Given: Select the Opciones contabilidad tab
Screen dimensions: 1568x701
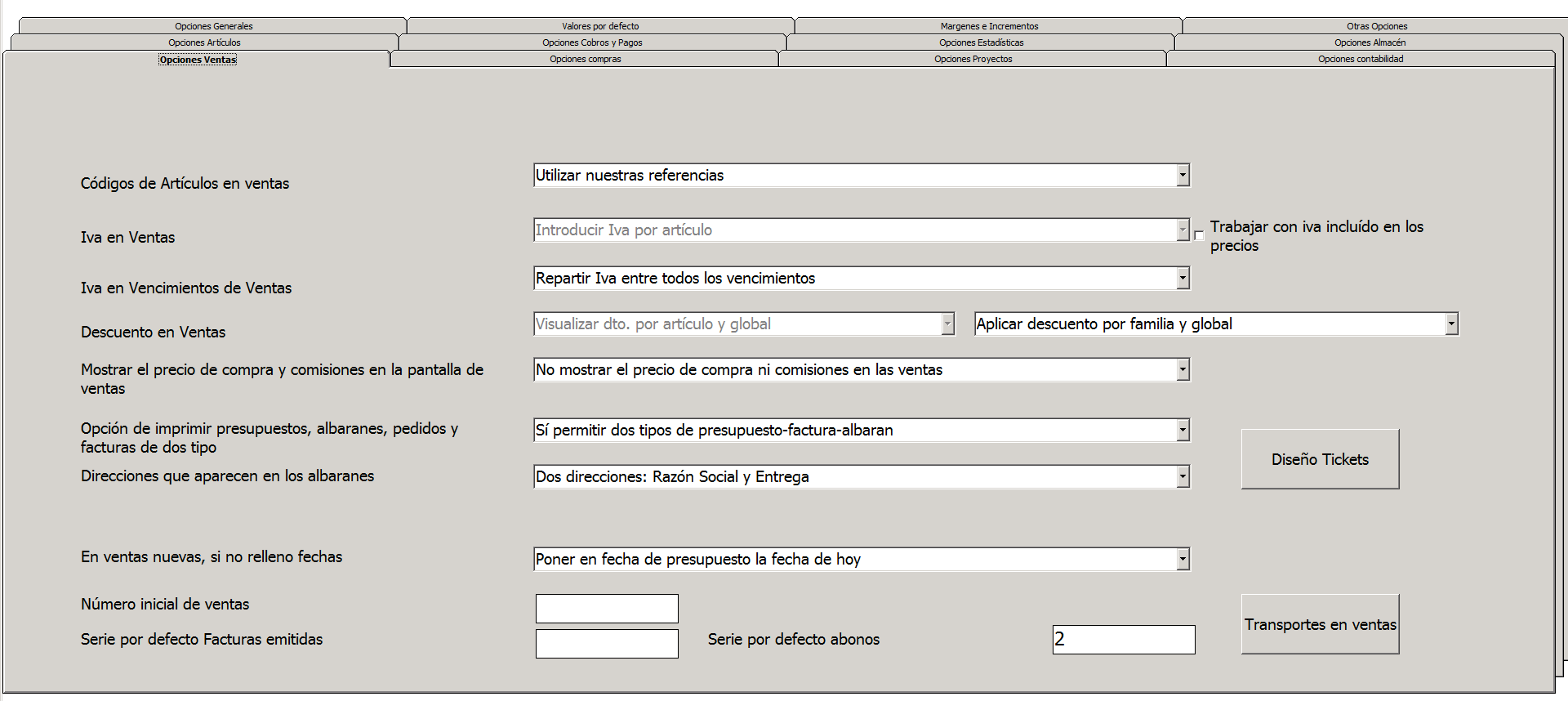Looking at the screenshot, I should (x=1361, y=59).
